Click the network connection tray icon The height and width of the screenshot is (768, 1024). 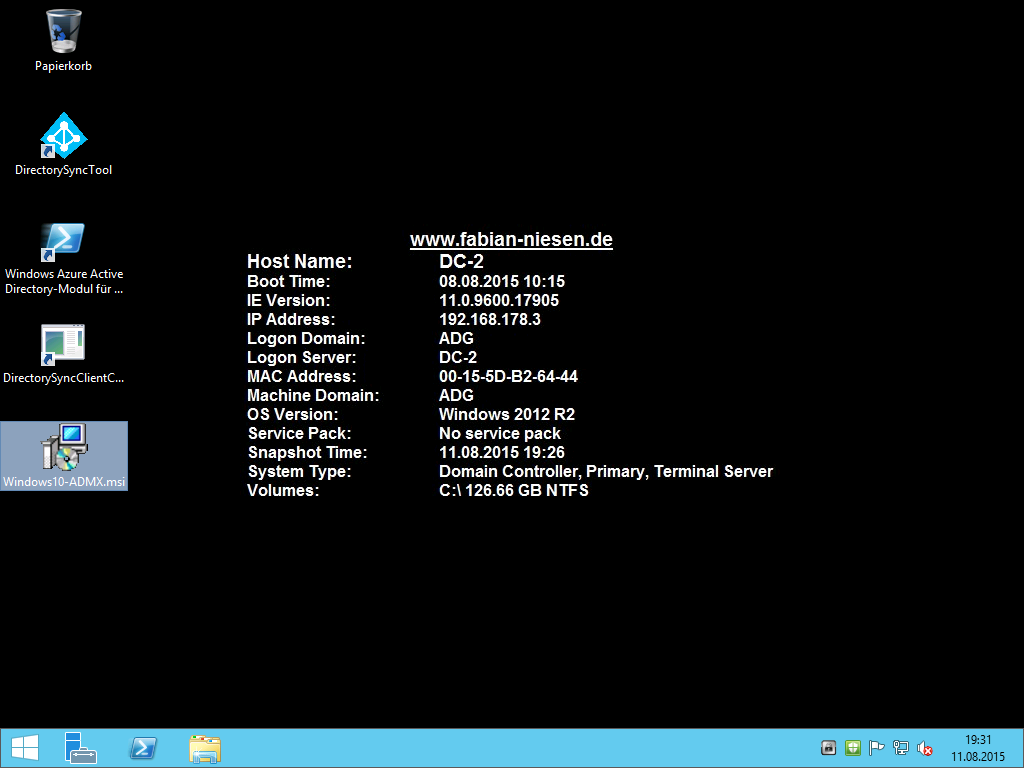pyautogui.click(x=901, y=748)
